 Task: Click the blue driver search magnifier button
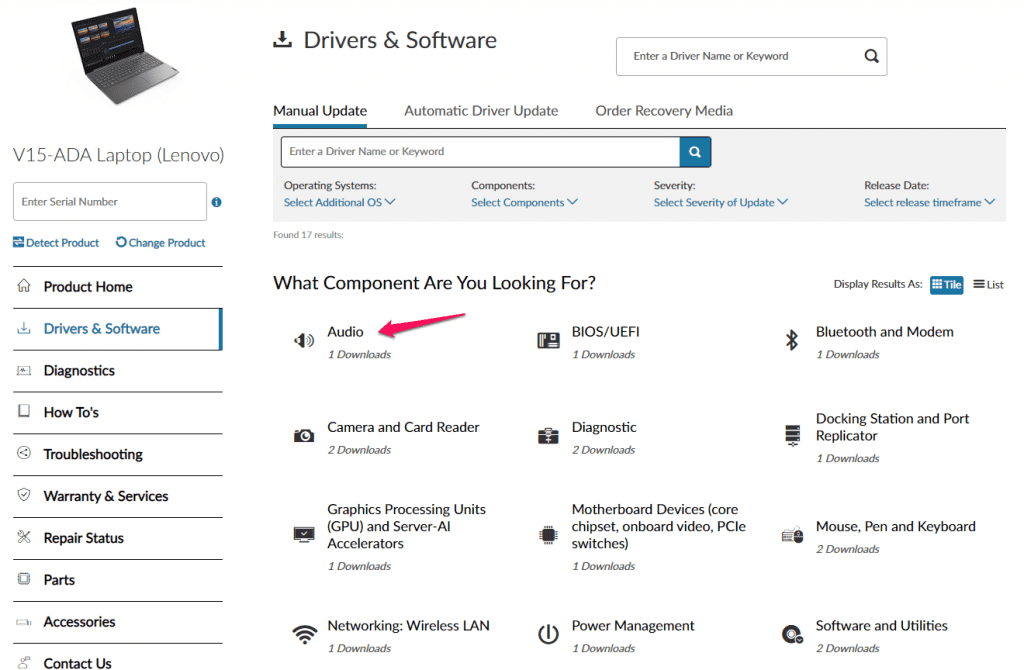[x=695, y=152]
